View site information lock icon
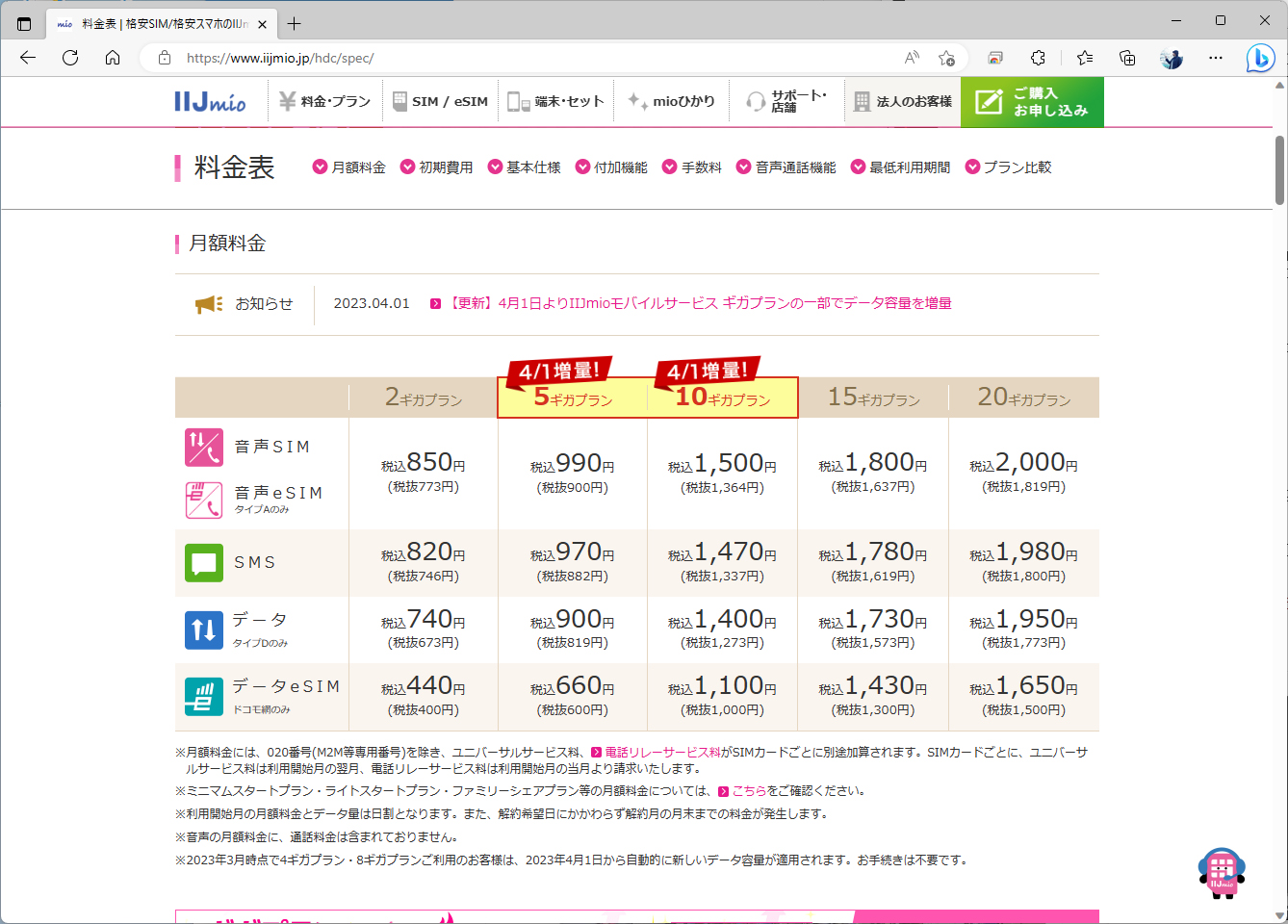This screenshot has width=1288, height=924. 165,58
